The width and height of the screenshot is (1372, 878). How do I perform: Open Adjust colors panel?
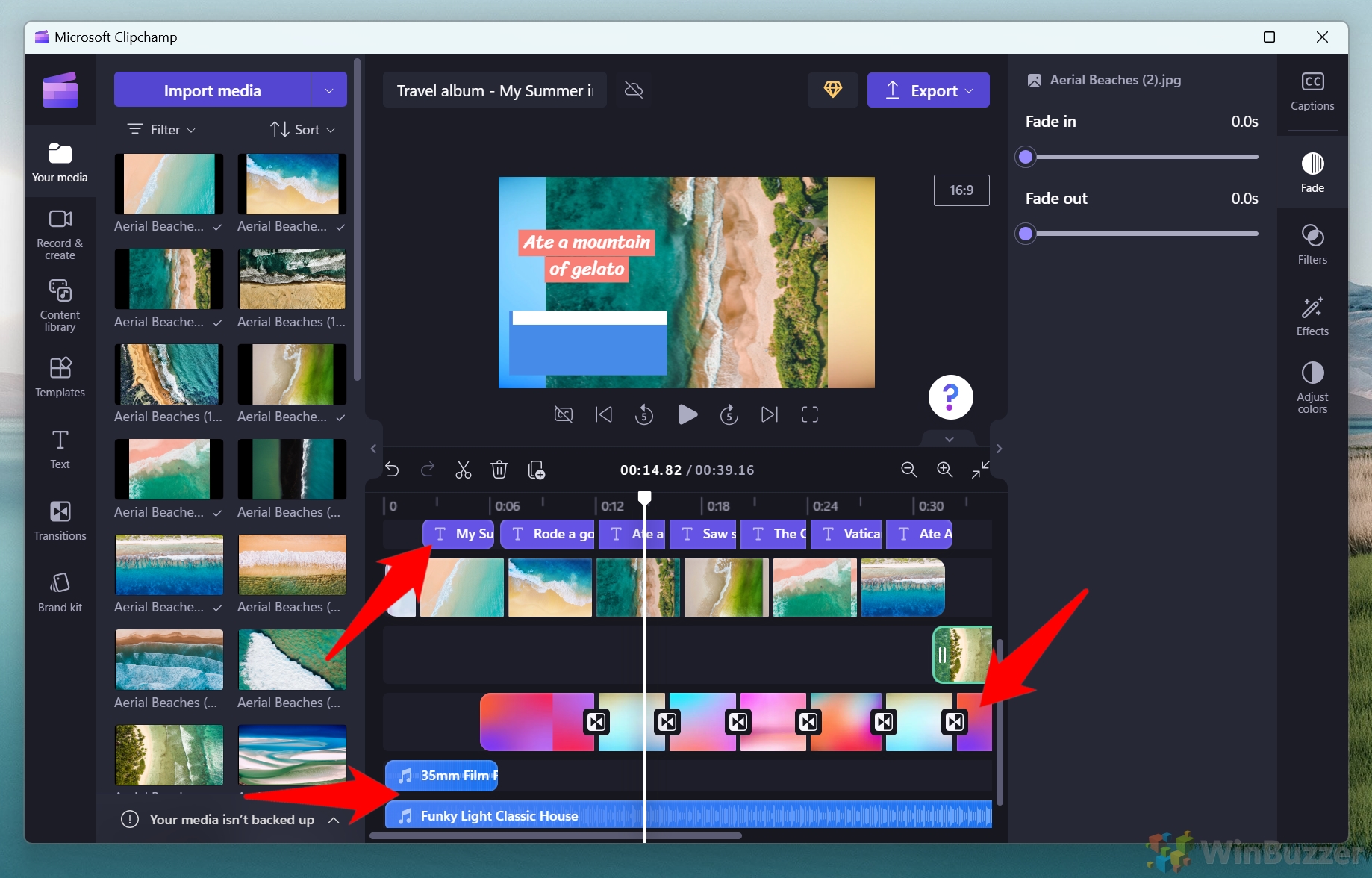click(x=1312, y=387)
